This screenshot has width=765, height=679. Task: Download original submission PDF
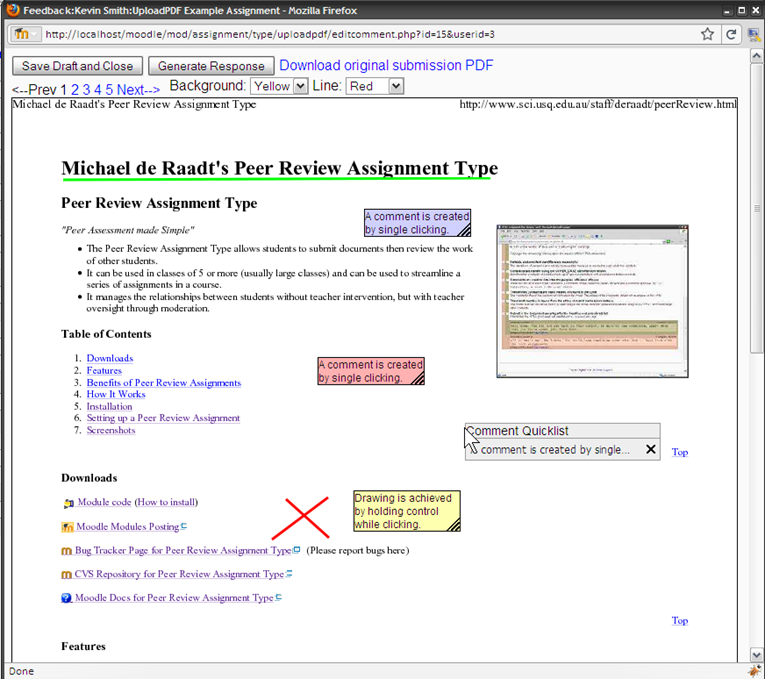386,66
